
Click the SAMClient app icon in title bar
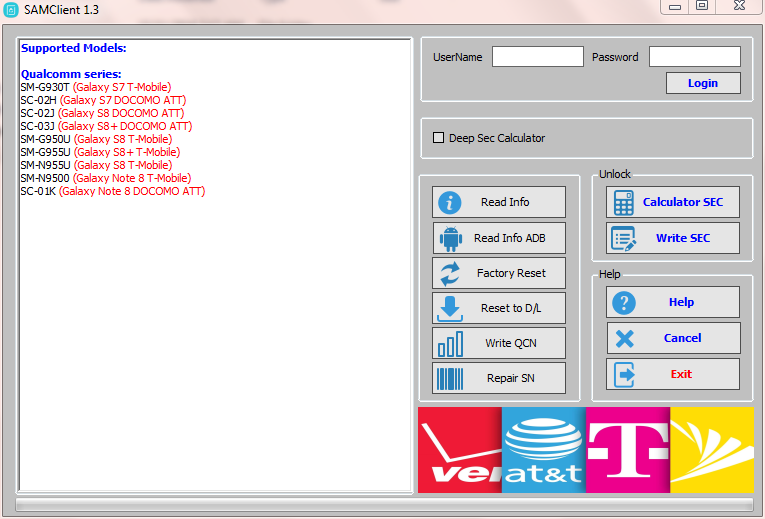(x=10, y=10)
